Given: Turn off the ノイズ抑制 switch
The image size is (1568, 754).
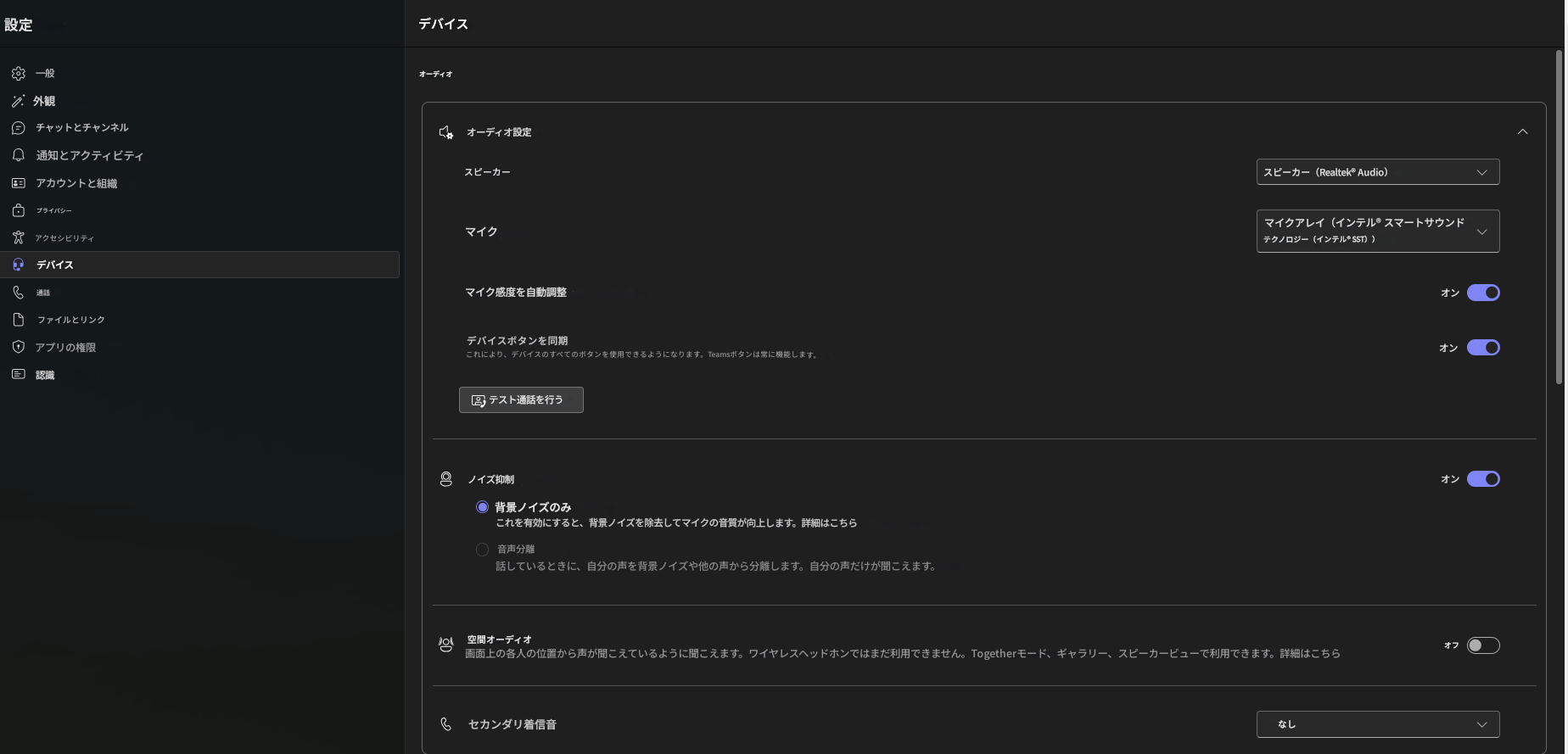Looking at the screenshot, I should [x=1483, y=479].
